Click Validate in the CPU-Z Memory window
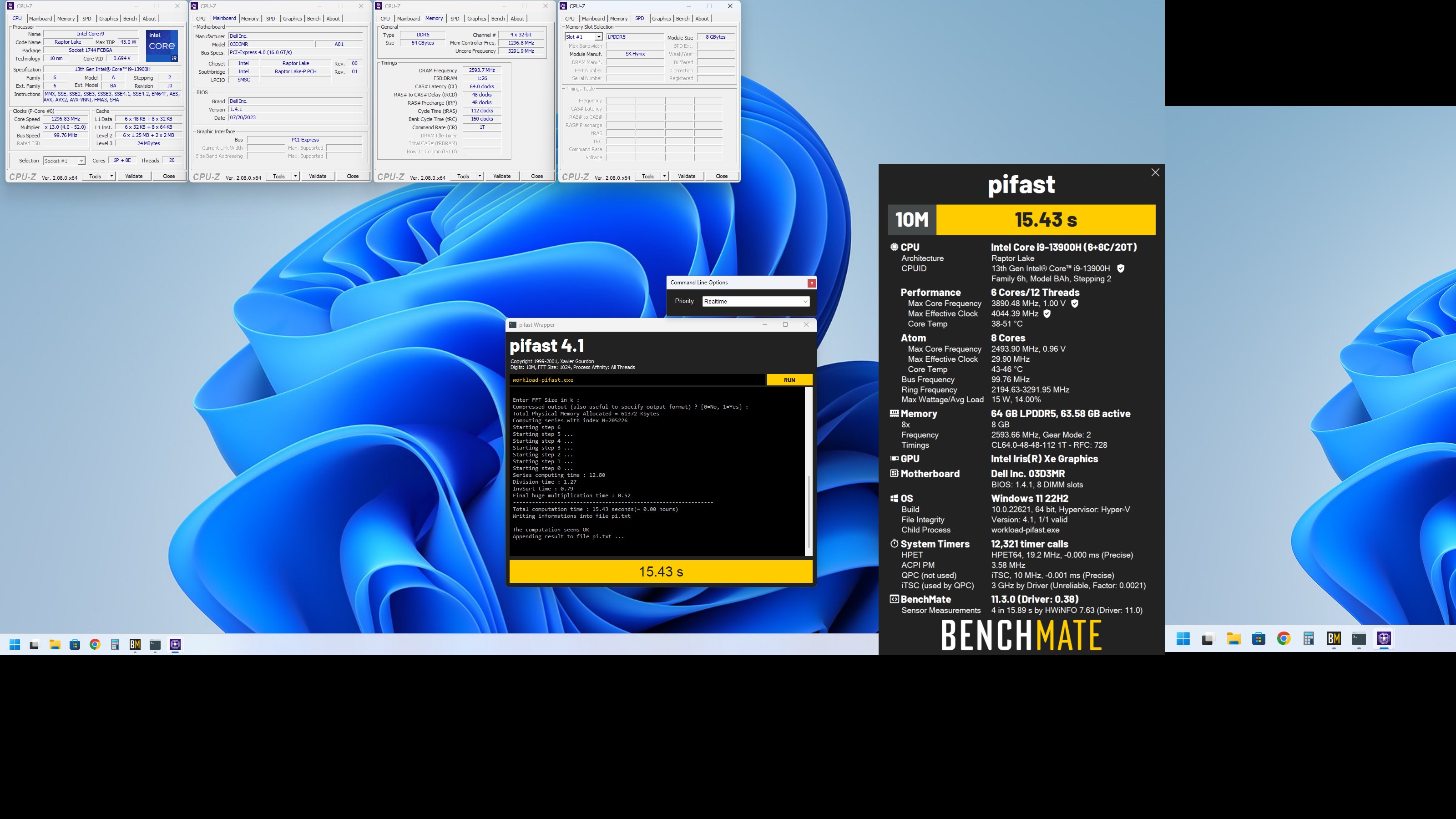 click(502, 177)
